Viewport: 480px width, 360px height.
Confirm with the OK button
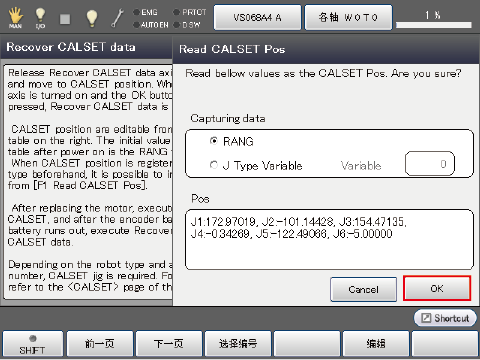click(x=437, y=288)
